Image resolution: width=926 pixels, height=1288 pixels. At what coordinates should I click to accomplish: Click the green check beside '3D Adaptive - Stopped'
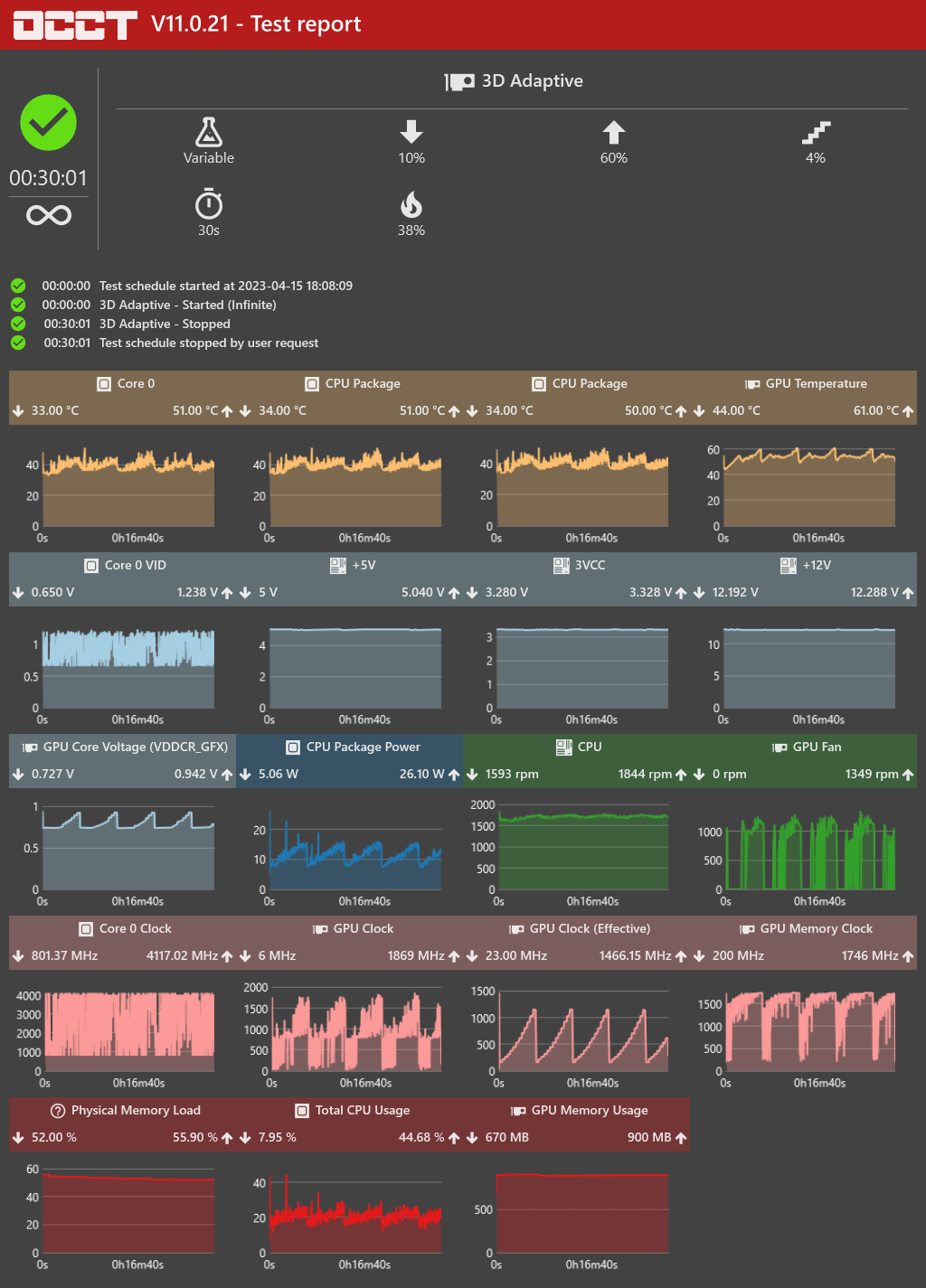pos(18,324)
